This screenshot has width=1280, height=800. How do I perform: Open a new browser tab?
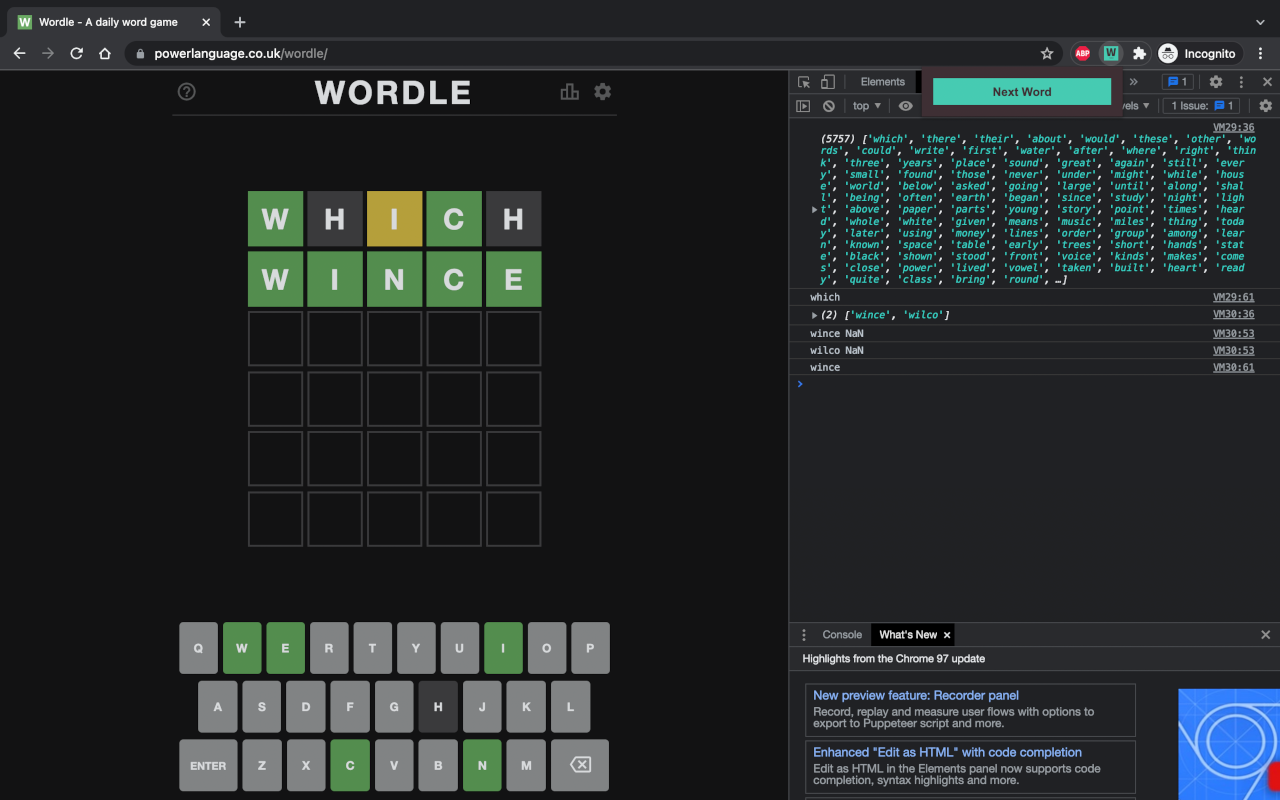point(240,22)
